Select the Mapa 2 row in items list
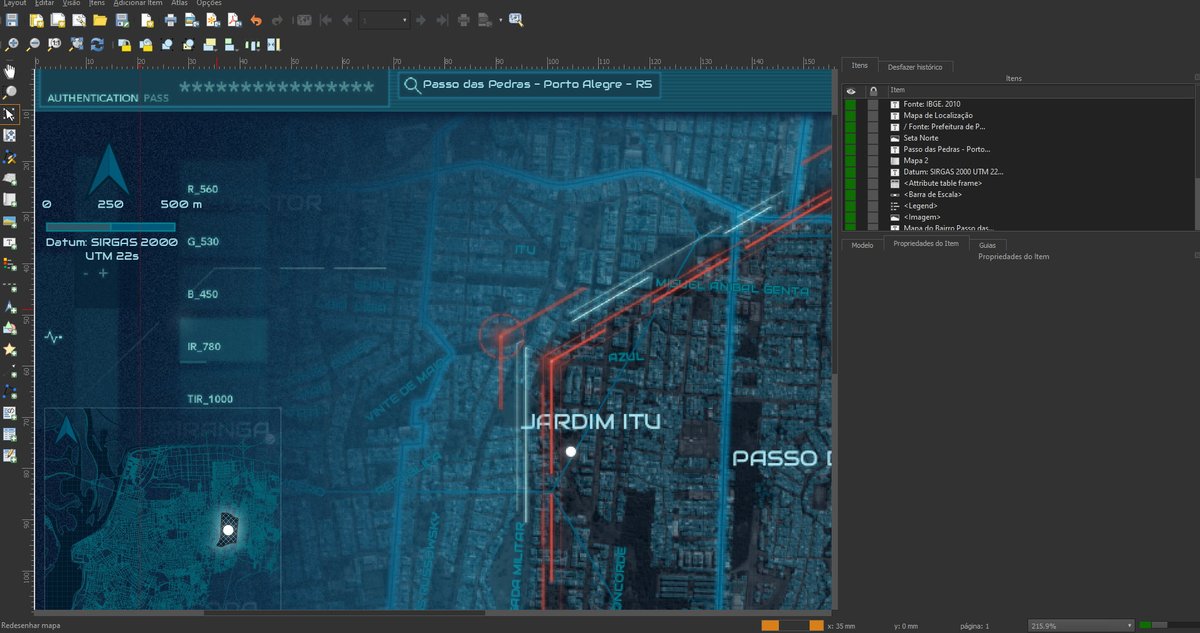Image resolution: width=1200 pixels, height=633 pixels. [1020, 160]
